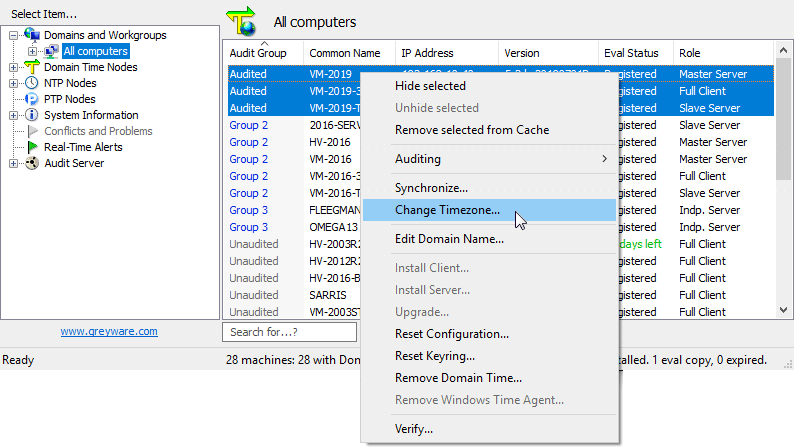
Task: Click the Real-Time Alerts green flag icon
Action: click(x=33, y=147)
